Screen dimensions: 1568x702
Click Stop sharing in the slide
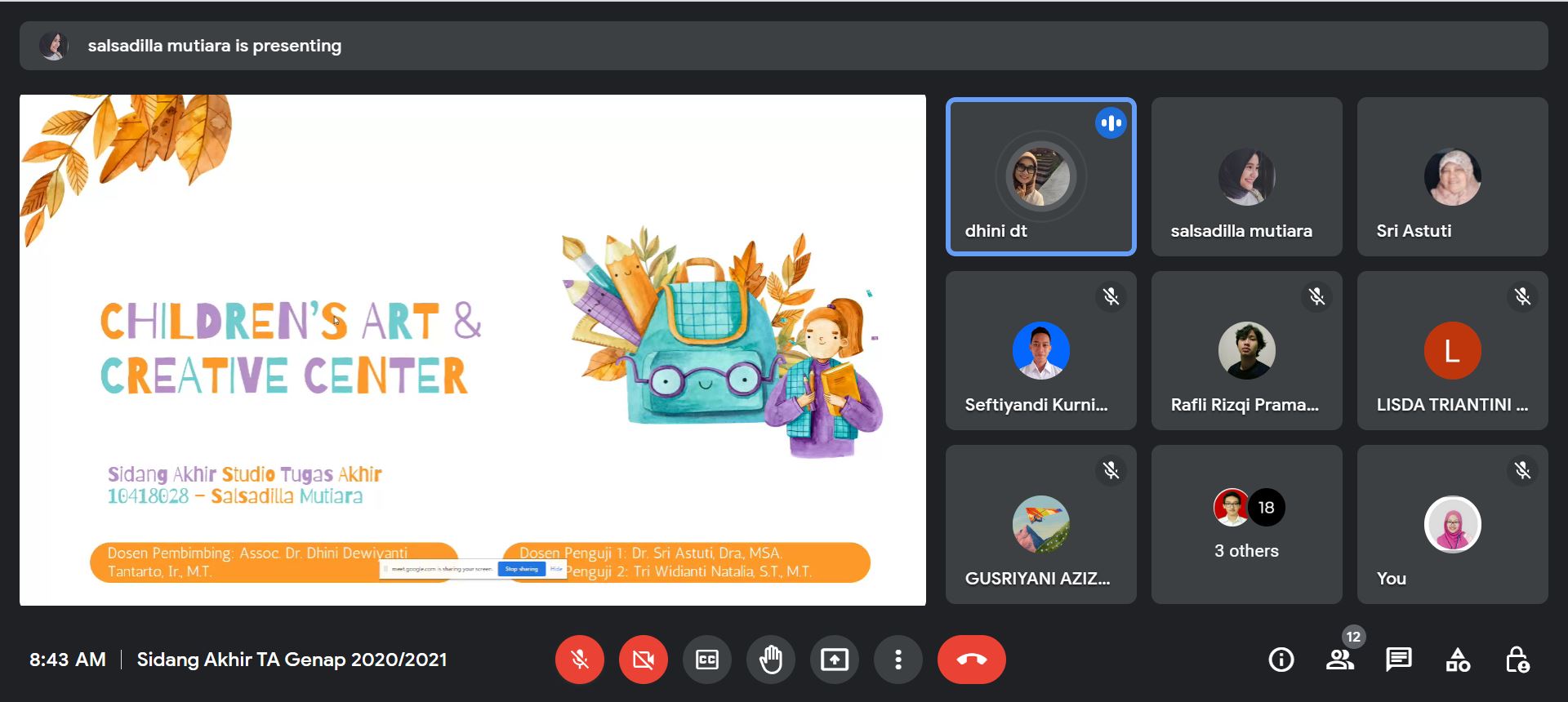coord(521,569)
